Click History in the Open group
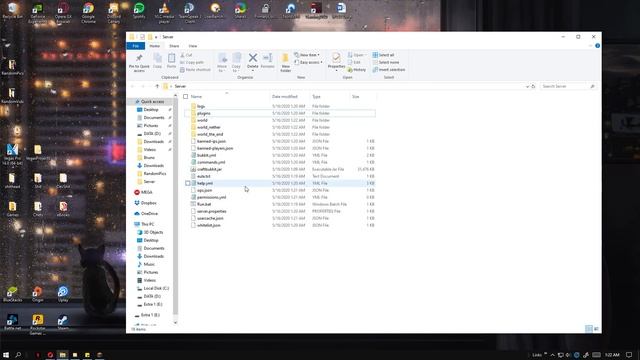640x360 pixels. (x=357, y=70)
